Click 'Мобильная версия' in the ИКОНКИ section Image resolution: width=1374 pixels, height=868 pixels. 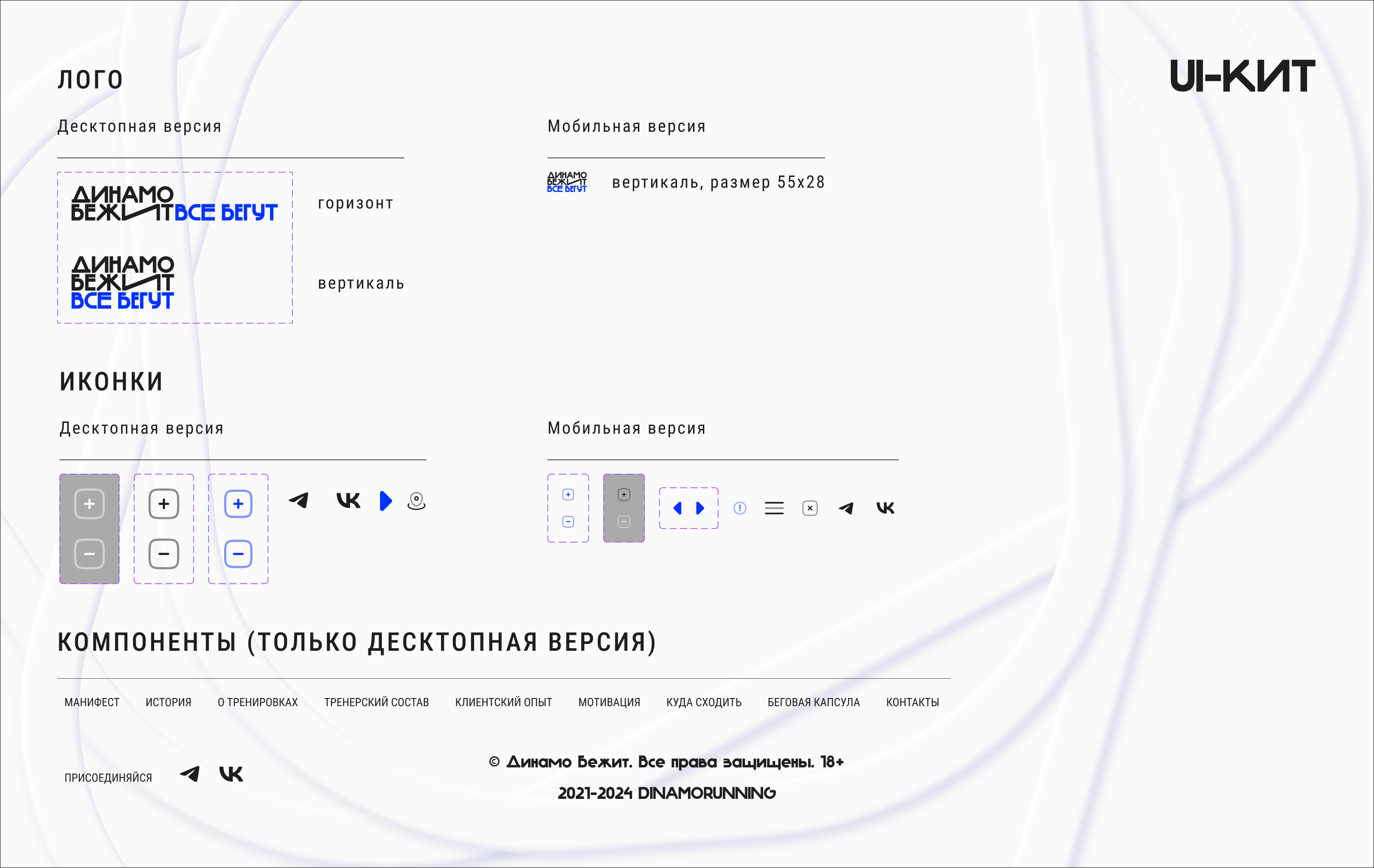click(x=627, y=428)
